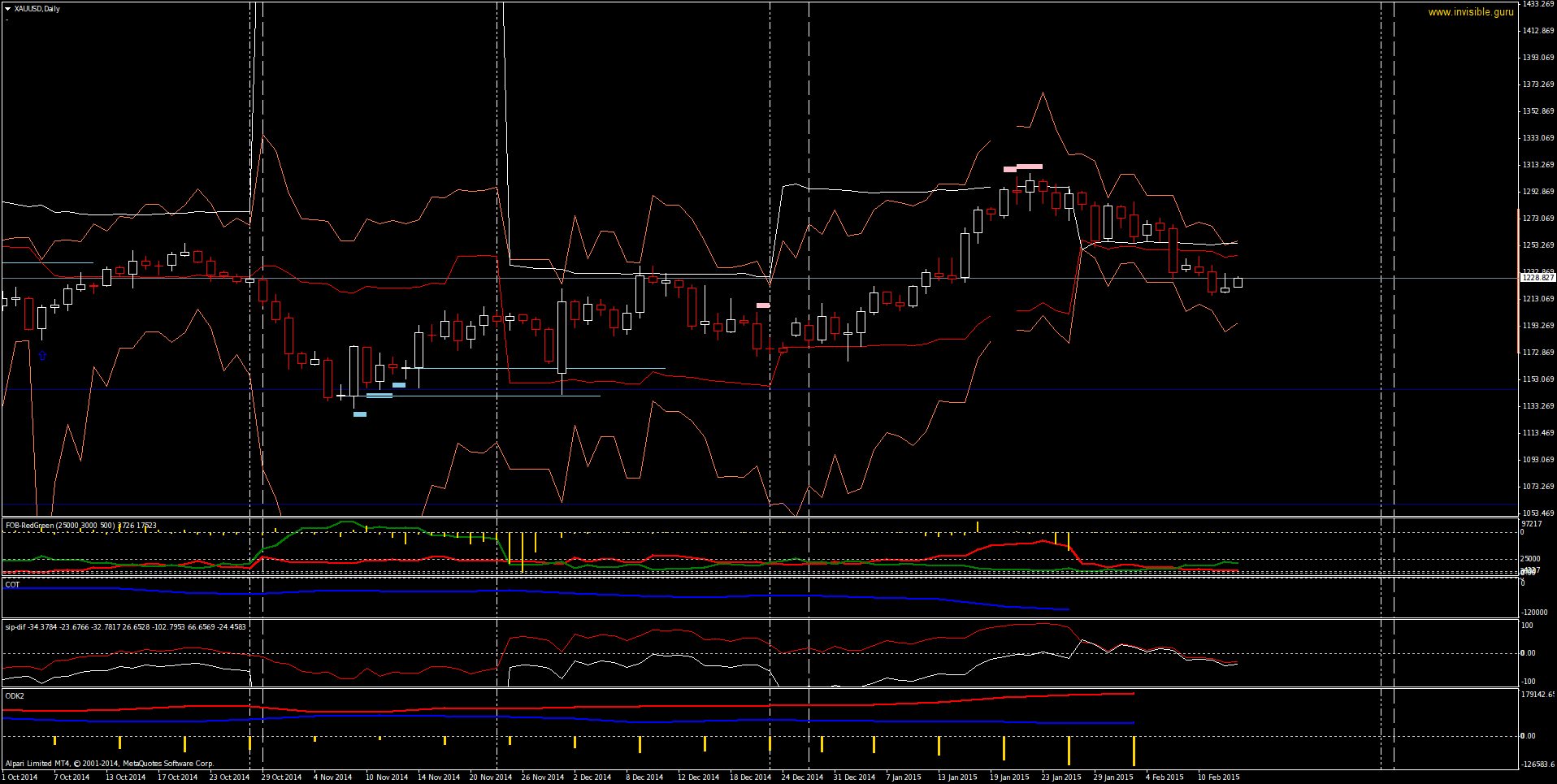Click the 19 Jan 2015 date label
This screenshot has width=1557, height=784.
tap(1009, 778)
